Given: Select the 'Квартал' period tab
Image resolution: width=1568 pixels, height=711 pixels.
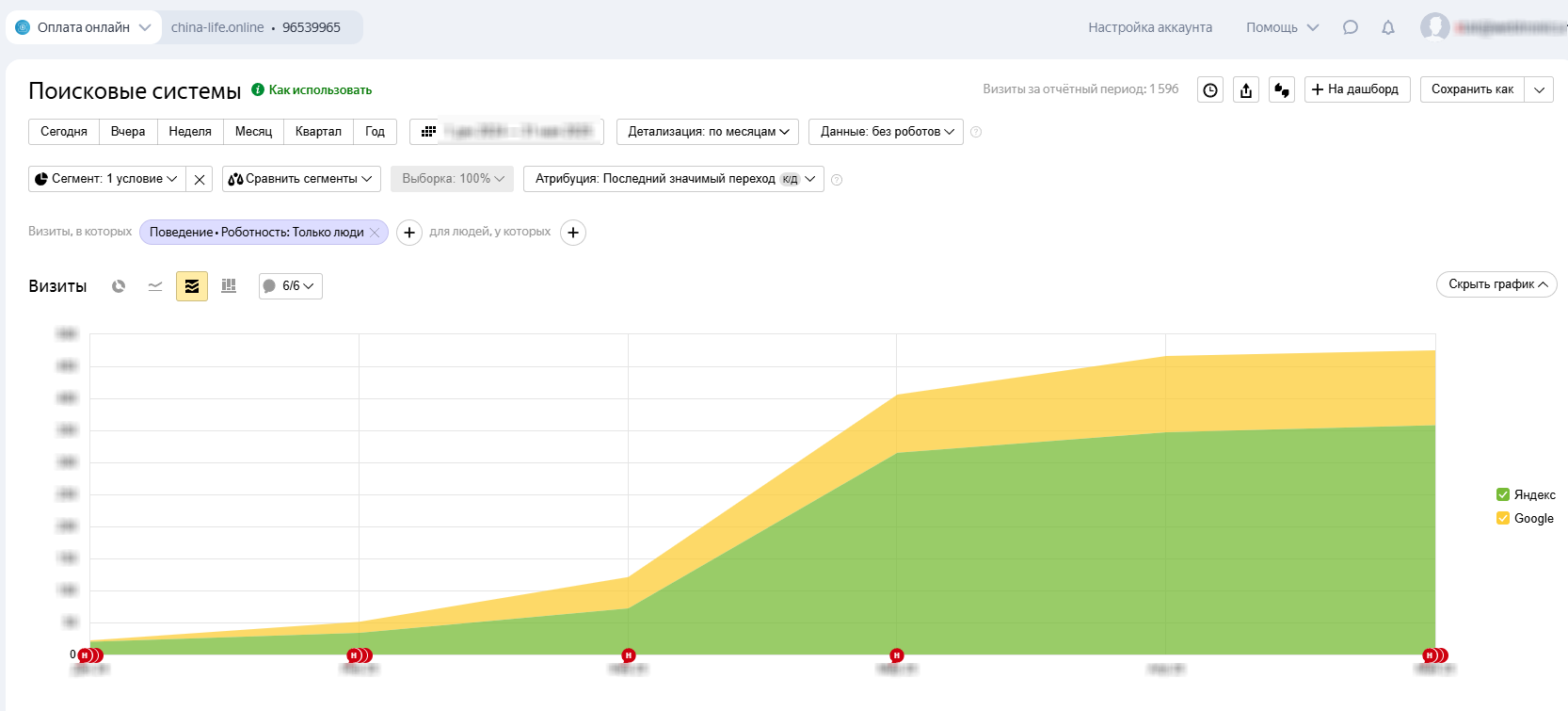Looking at the screenshot, I should tap(318, 132).
